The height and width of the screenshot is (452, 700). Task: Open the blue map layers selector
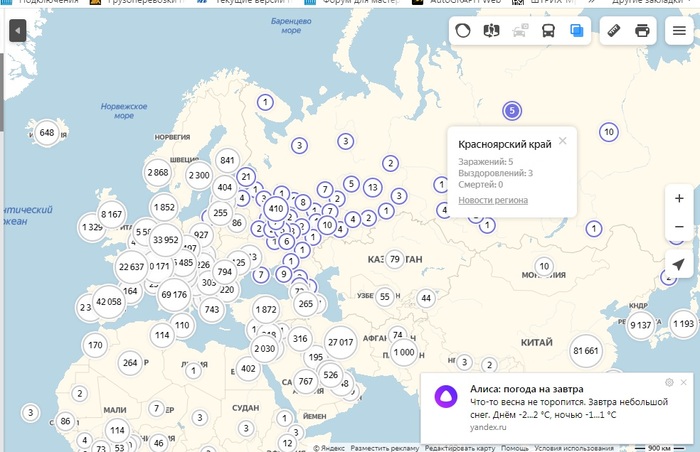coord(577,30)
